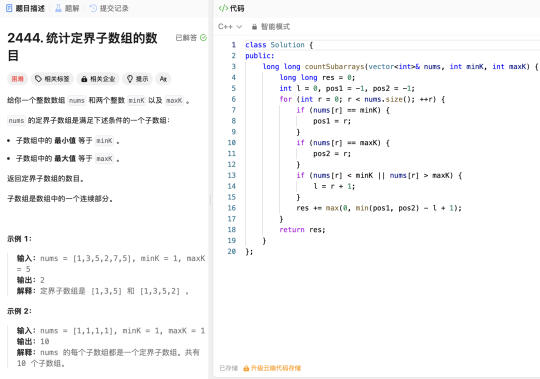Open the C++ language dropdown
The image size is (540, 379).
pos(230,27)
